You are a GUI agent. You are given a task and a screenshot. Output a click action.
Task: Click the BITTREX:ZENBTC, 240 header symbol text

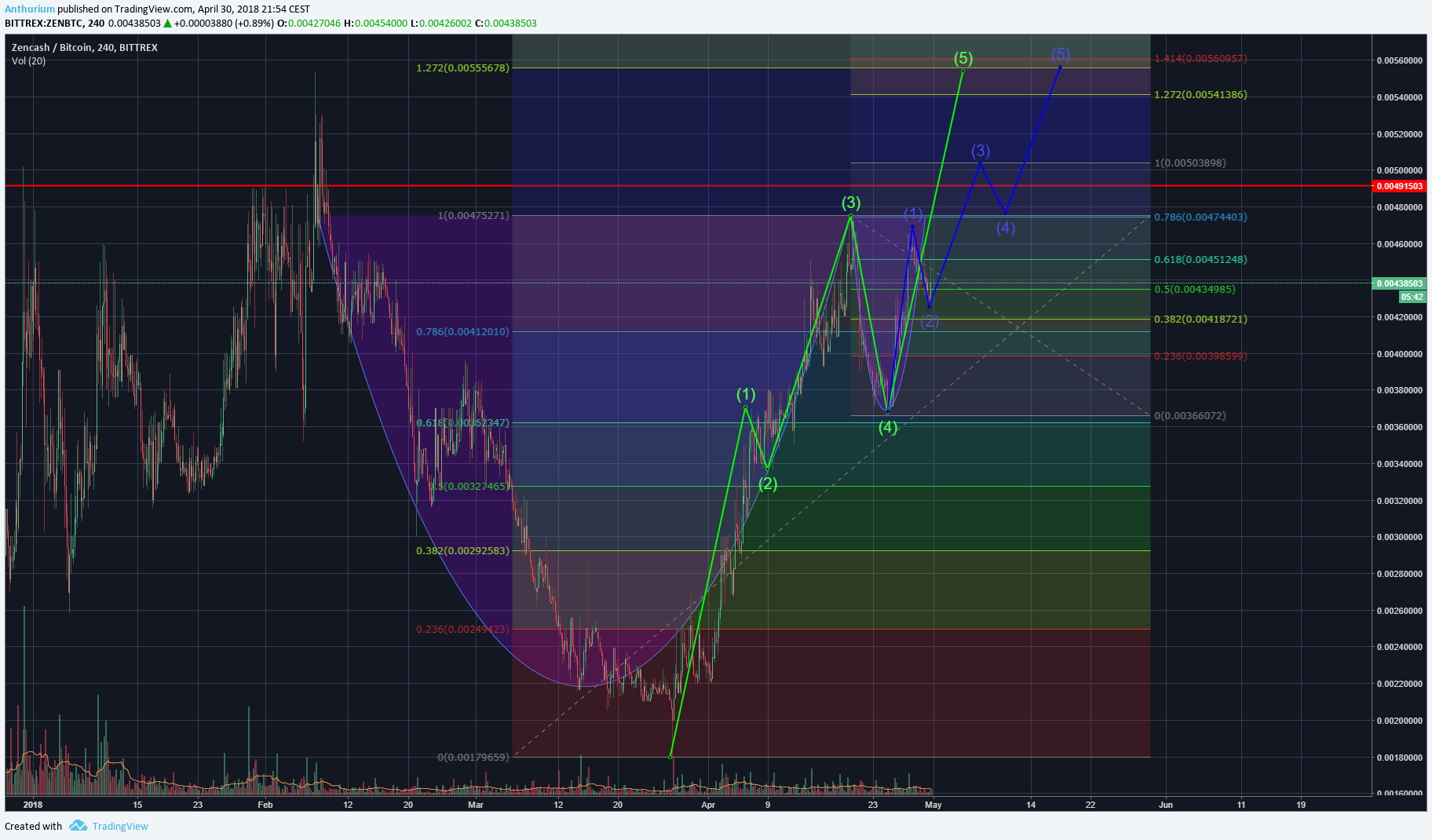(x=55, y=24)
